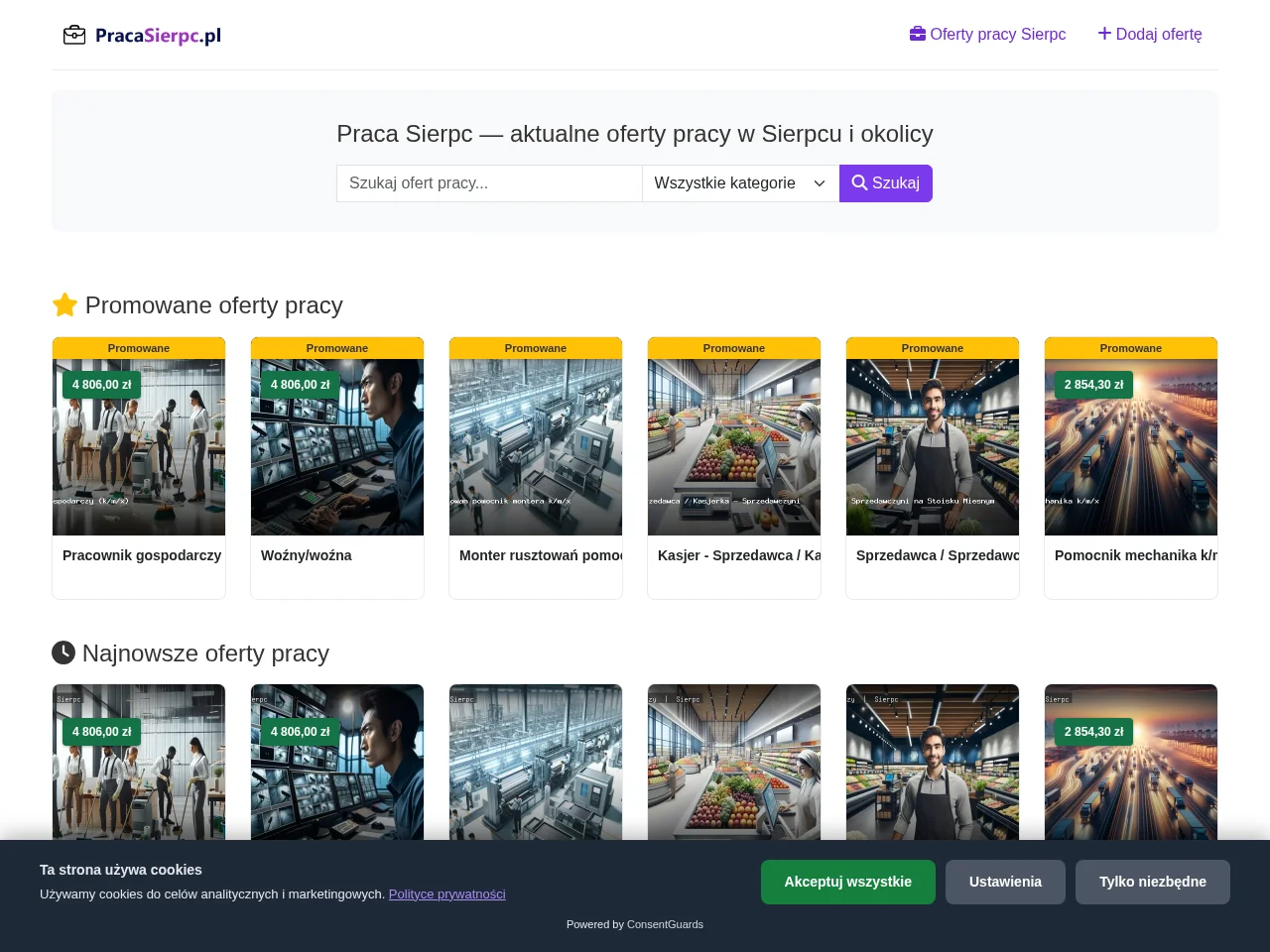Open promoted Pomocnik mechanika job image
Viewport: 1270px width, 952px height.
[1131, 447]
